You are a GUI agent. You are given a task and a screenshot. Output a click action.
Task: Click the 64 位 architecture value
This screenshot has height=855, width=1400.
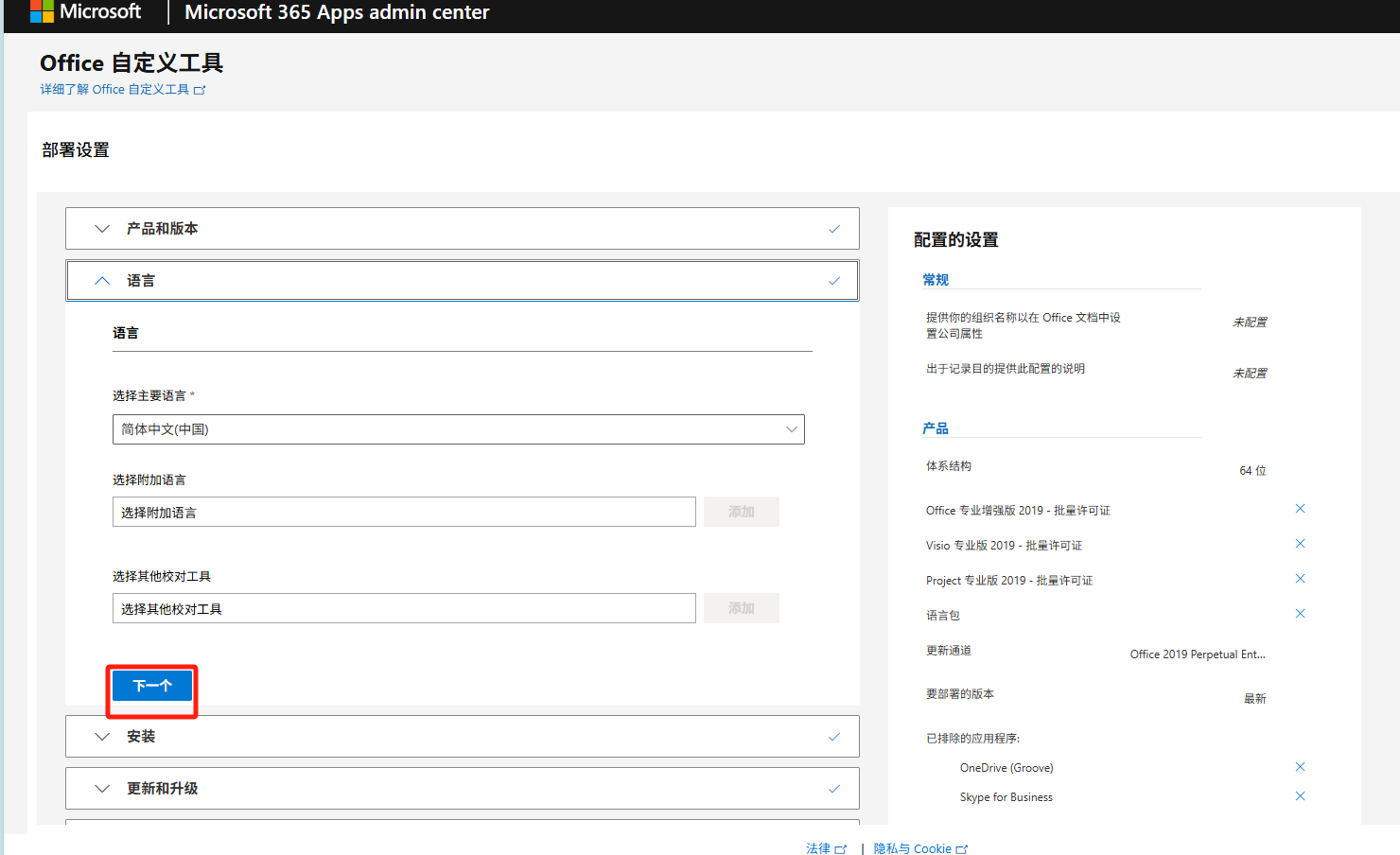coord(1252,471)
